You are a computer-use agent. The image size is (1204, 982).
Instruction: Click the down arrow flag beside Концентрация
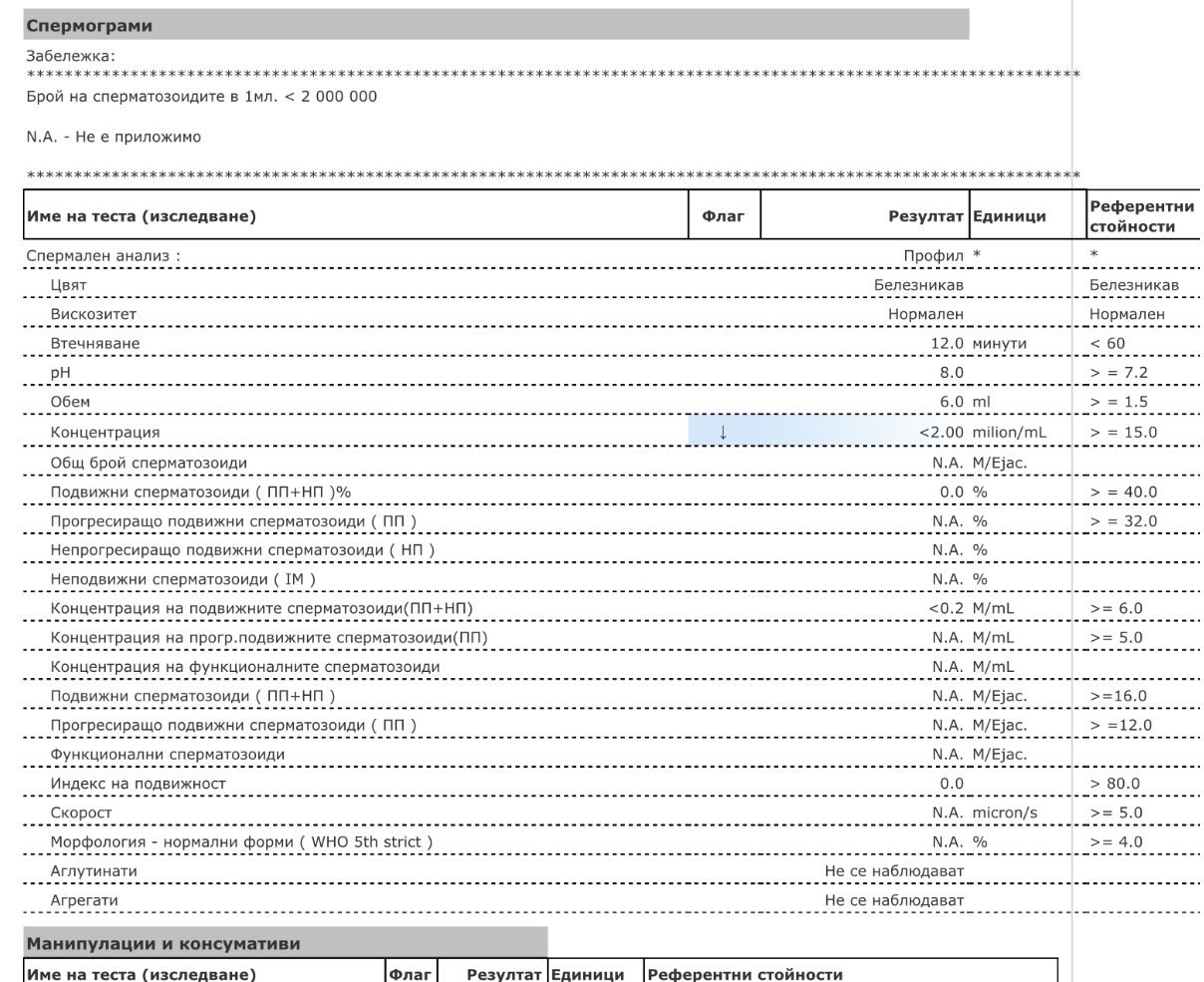[x=723, y=433]
